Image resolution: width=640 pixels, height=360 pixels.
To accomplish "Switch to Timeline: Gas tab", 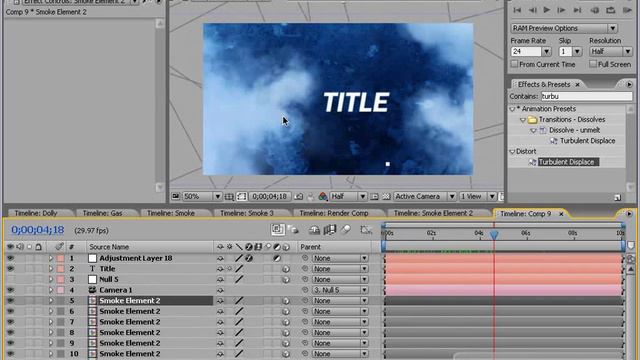I will tap(102, 213).
